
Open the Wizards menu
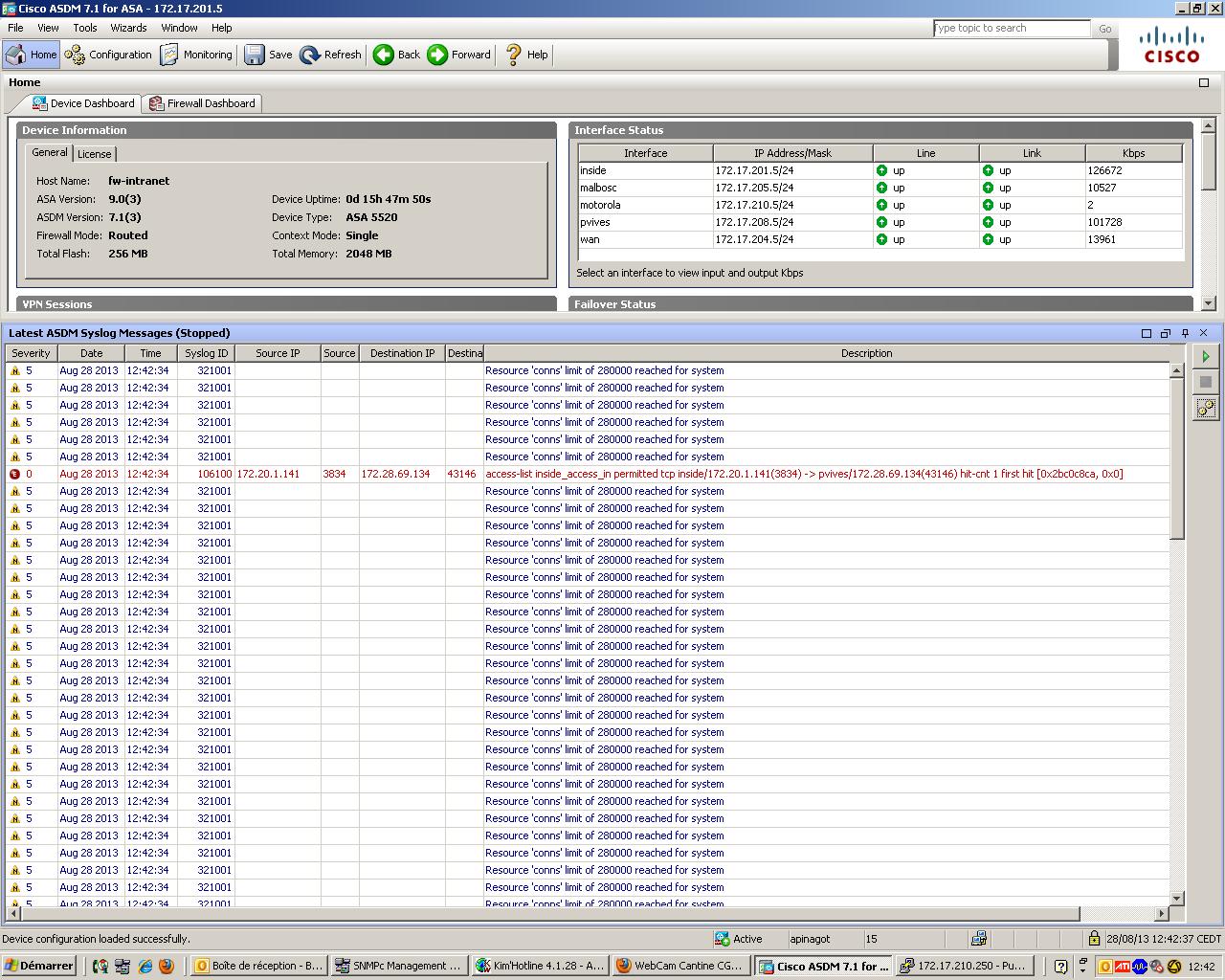coord(128,28)
